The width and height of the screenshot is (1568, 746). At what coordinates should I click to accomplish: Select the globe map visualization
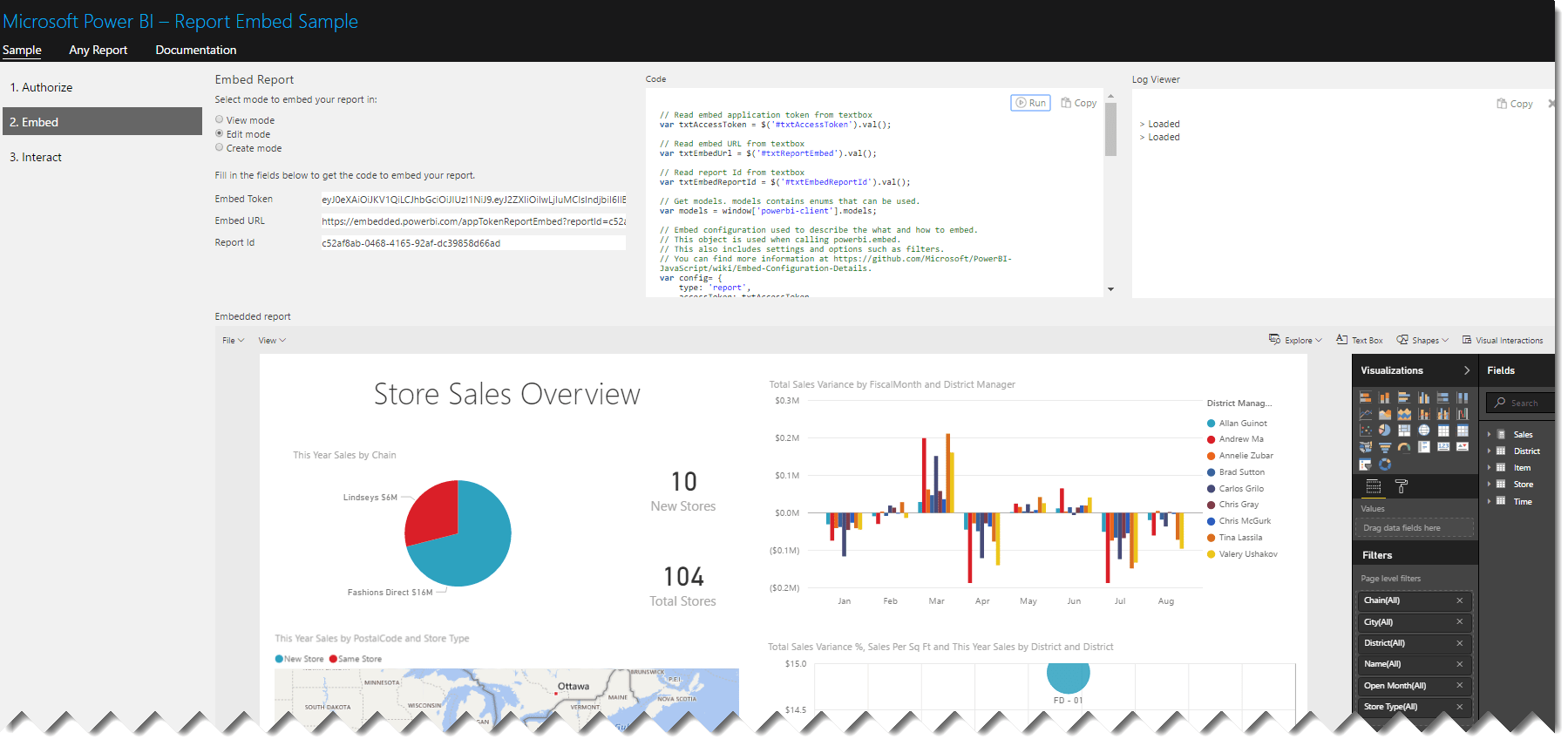(1424, 430)
